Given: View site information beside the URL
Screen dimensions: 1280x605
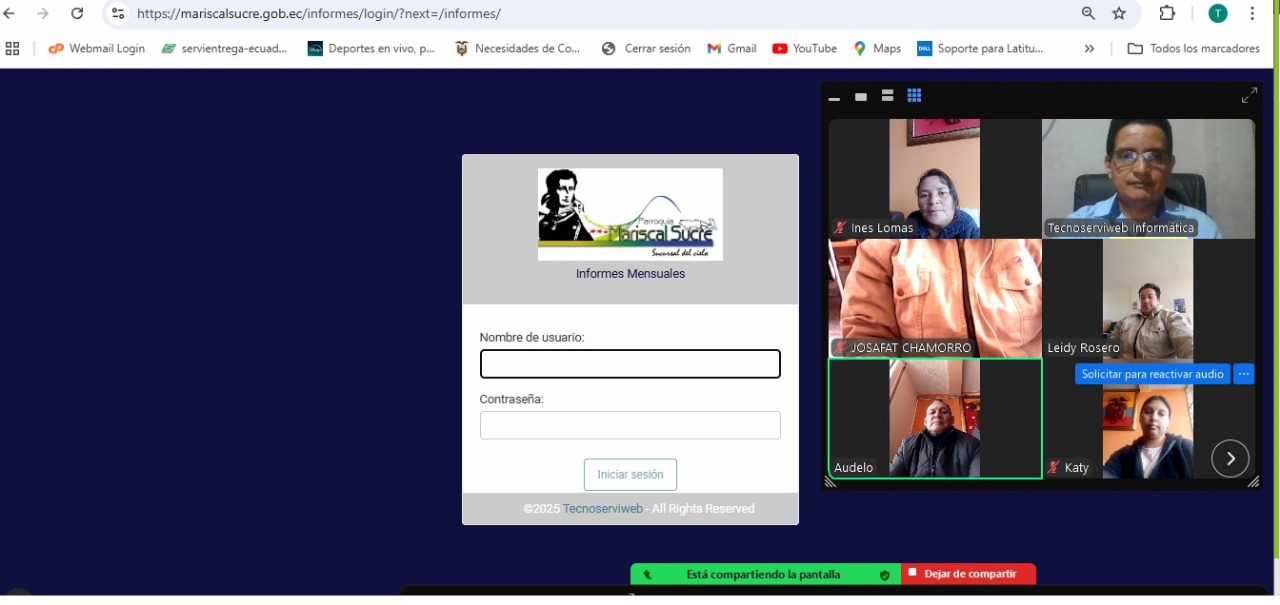Looking at the screenshot, I should click(118, 14).
